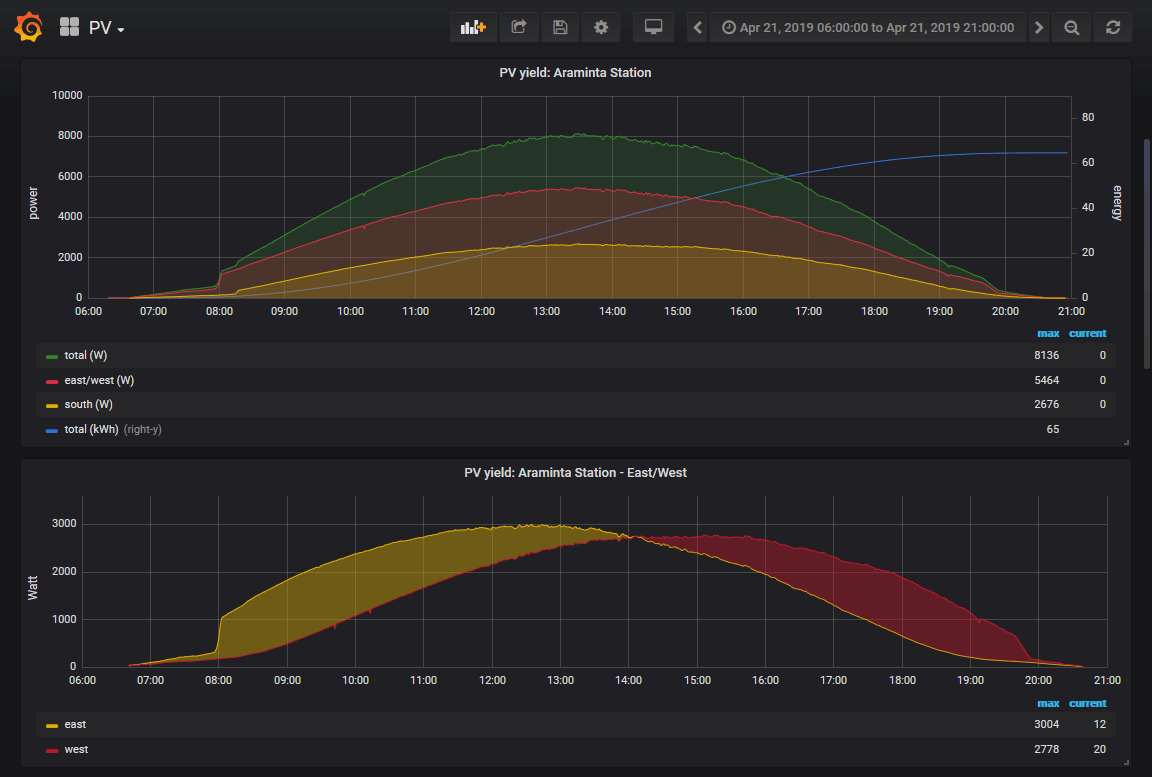Screen dimensions: 1152x777
Task: Toggle west series in legend
Action: click(76, 750)
